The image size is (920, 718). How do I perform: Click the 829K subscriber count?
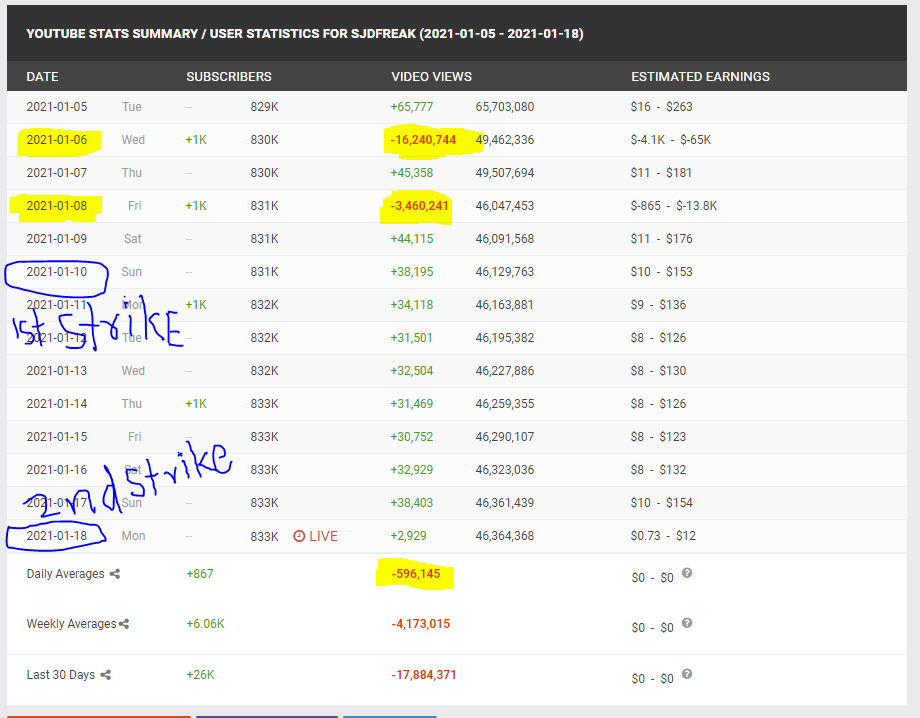265,107
